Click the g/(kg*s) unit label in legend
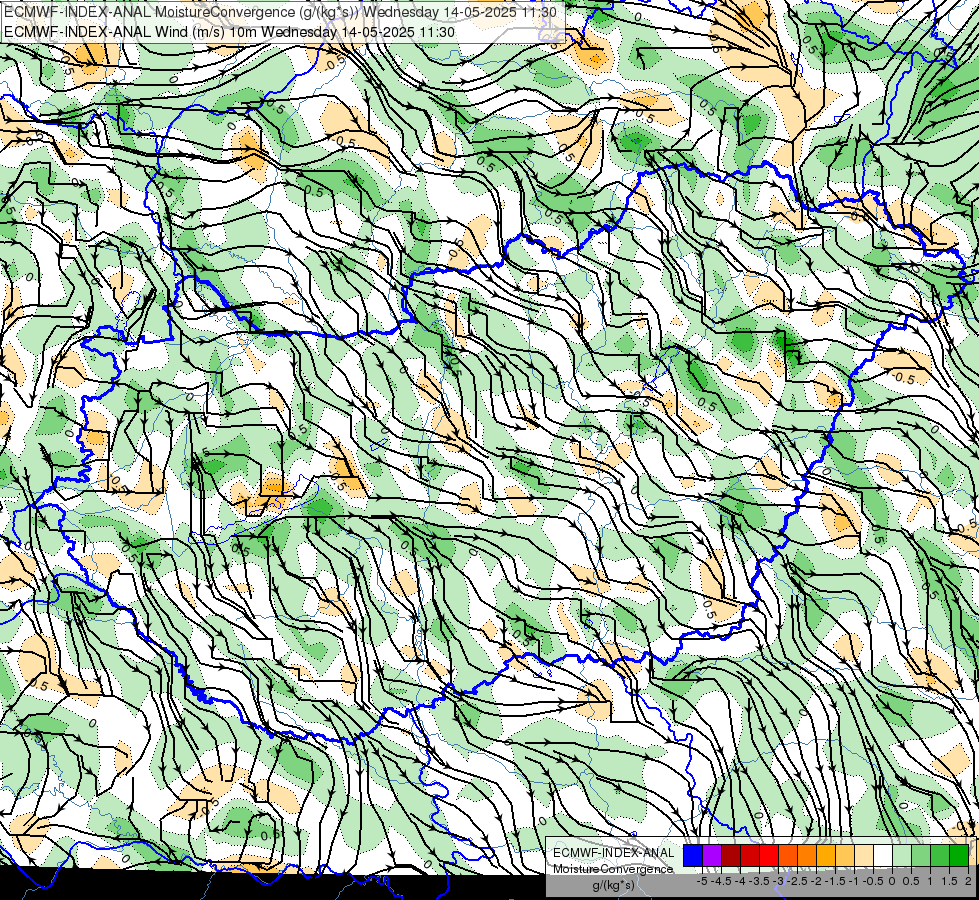The width and height of the screenshot is (979, 900). (x=614, y=885)
